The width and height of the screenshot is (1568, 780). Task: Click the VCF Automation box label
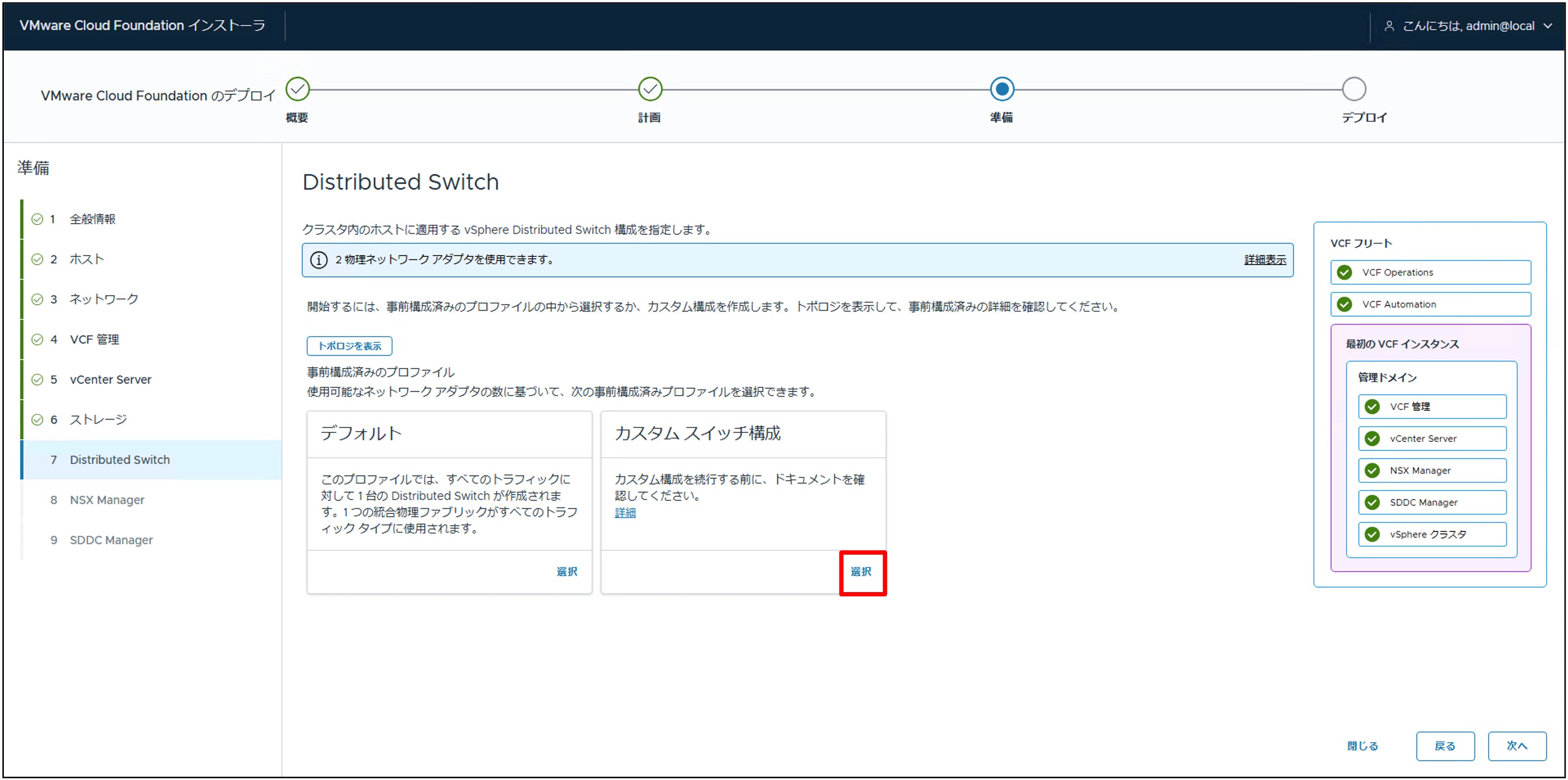[1399, 304]
